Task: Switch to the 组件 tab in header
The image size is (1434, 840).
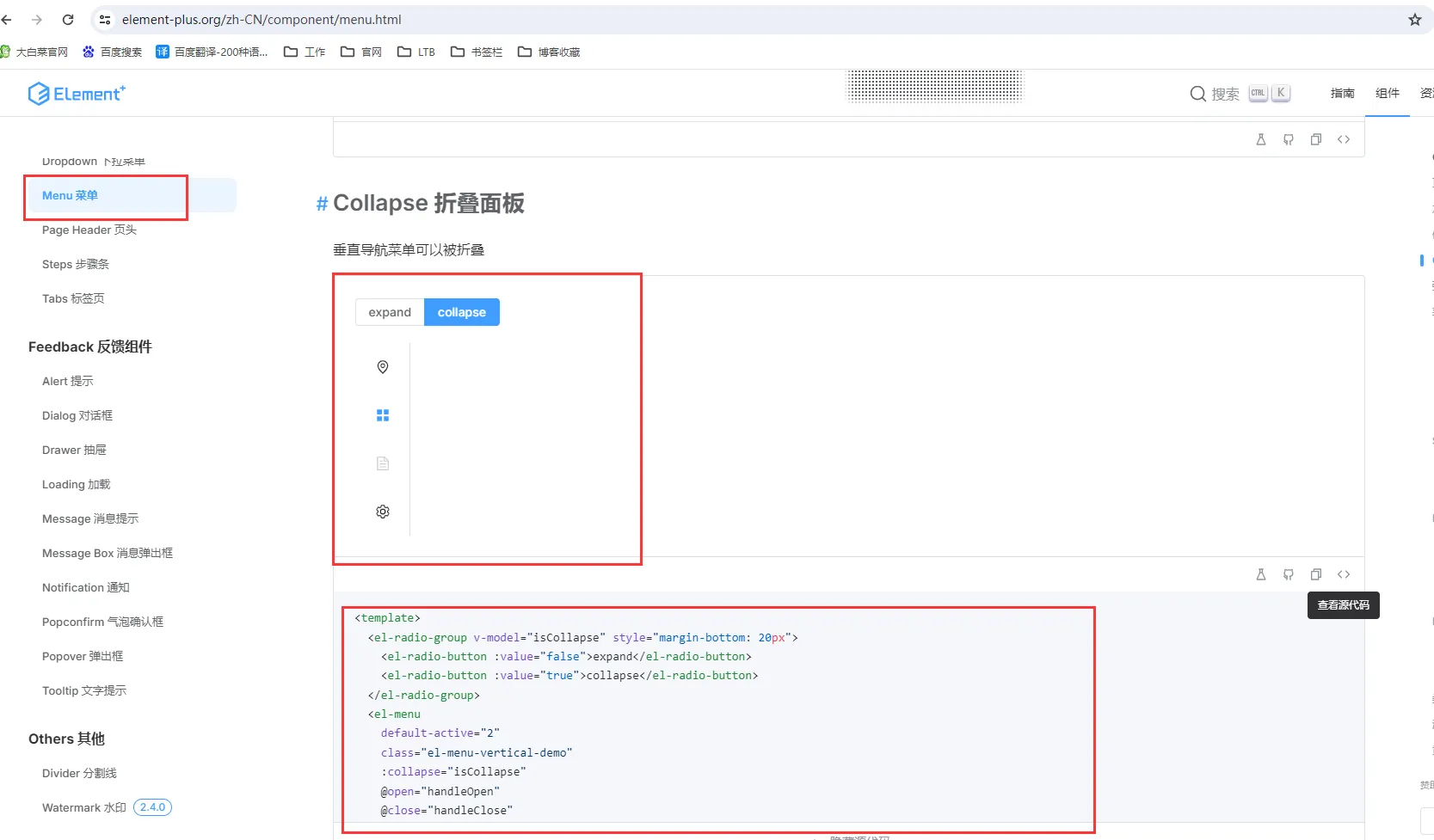Action: coord(1388,94)
